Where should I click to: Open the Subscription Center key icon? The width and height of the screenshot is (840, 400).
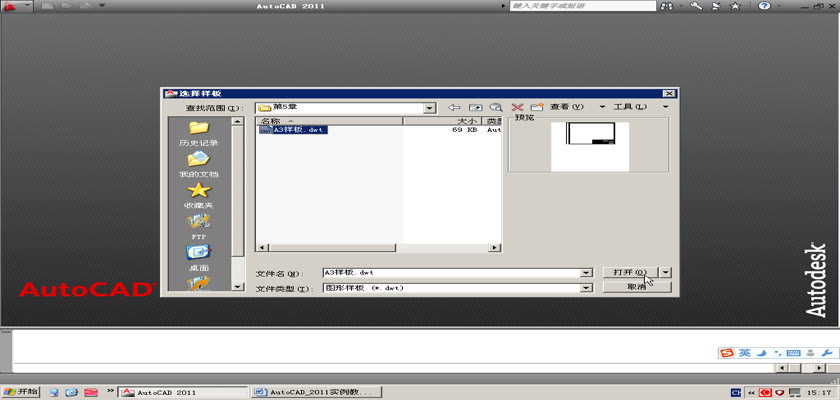[696, 6]
